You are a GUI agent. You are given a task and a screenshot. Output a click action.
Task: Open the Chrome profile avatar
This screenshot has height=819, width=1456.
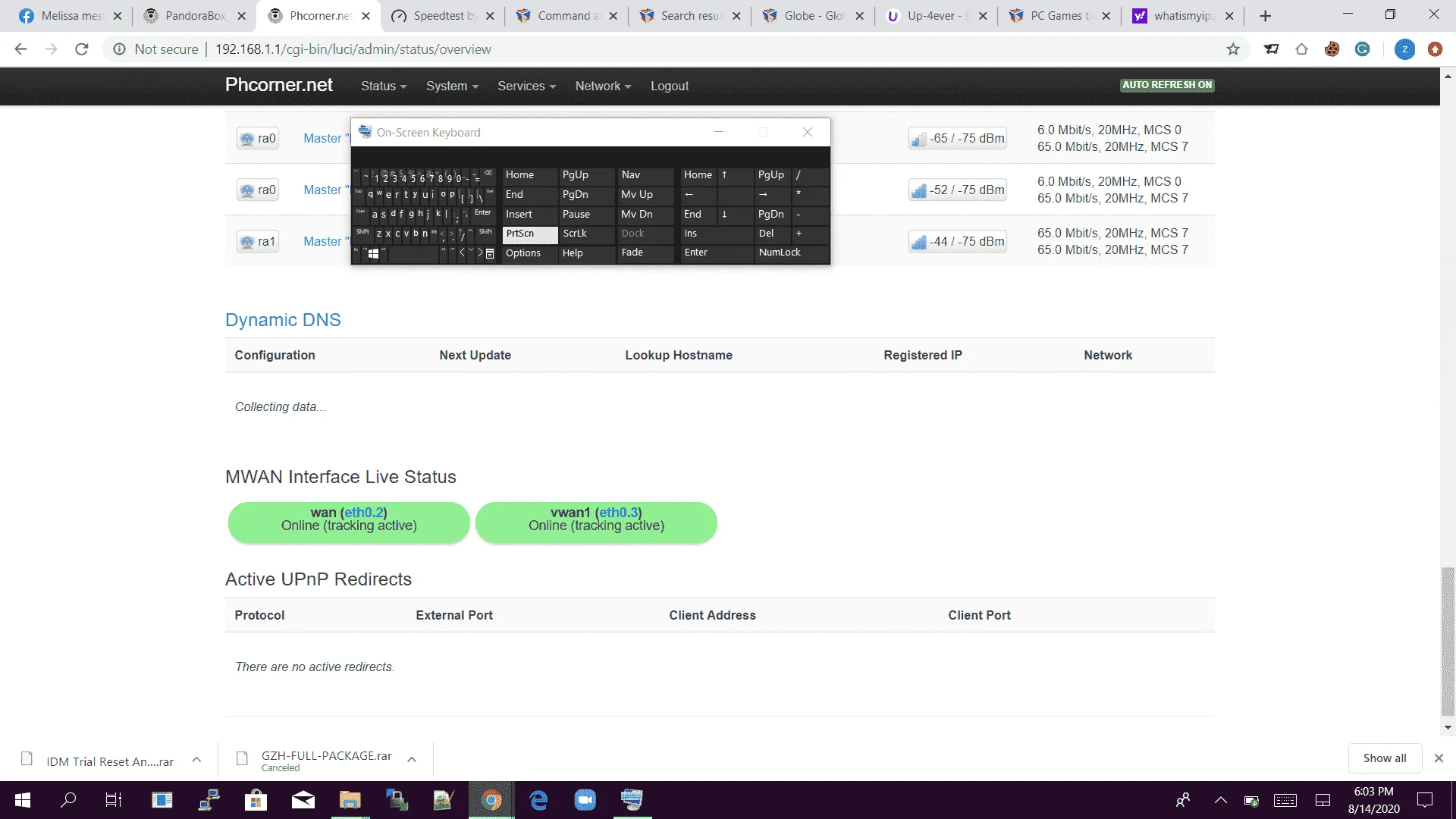[x=1404, y=49]
